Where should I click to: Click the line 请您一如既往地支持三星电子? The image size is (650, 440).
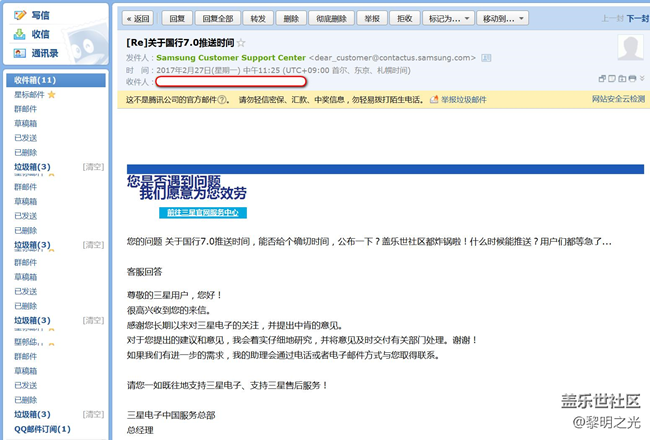[227, 385]
